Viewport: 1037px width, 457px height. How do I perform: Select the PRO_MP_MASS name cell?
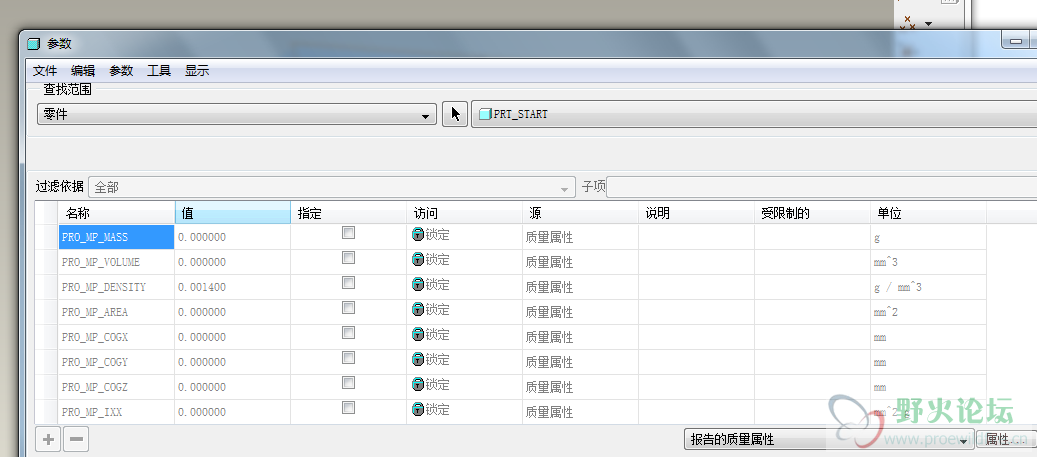(116, 237)
